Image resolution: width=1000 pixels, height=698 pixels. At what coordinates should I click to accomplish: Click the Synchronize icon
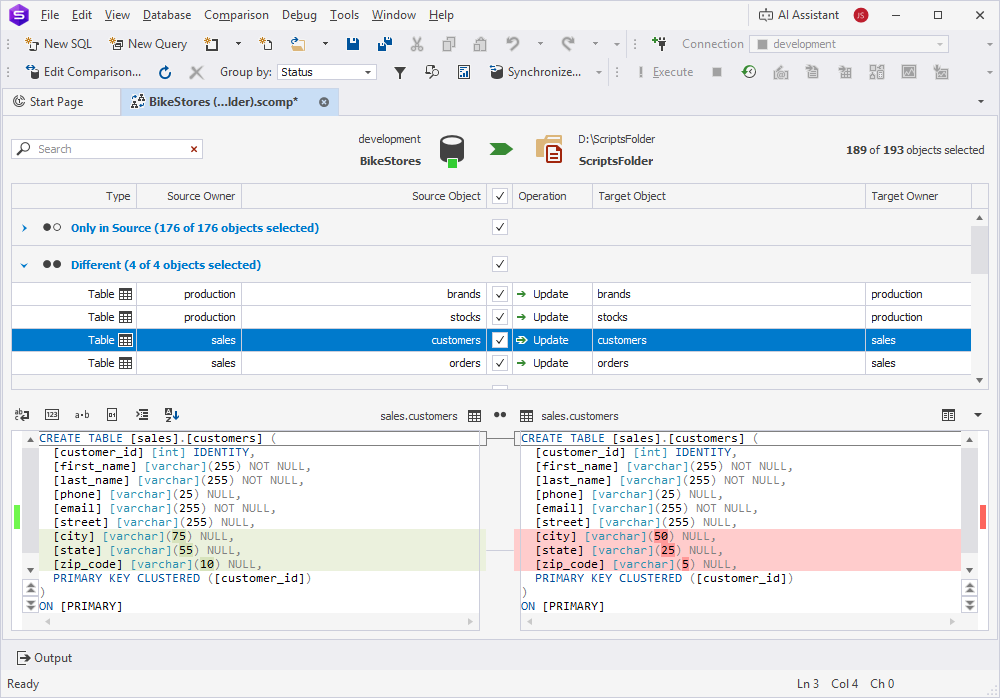497,71
